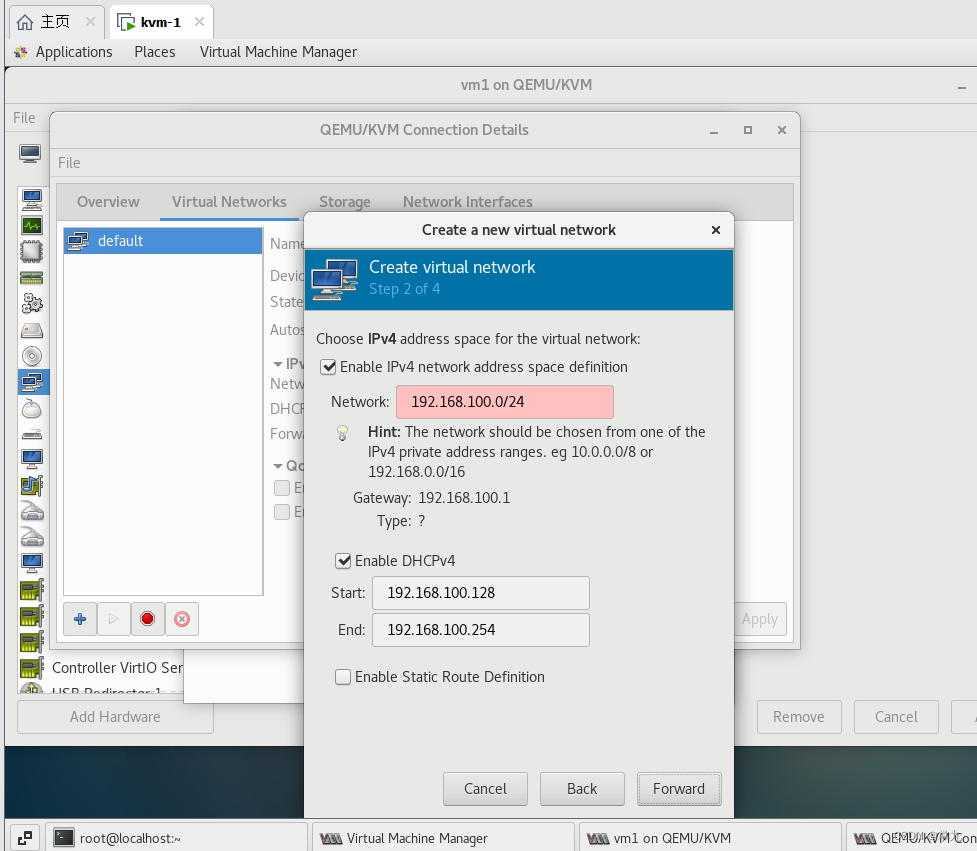Open root@localhost terminal from taskbar
This screenshot has width=977, height=851.
coord(177,838)
